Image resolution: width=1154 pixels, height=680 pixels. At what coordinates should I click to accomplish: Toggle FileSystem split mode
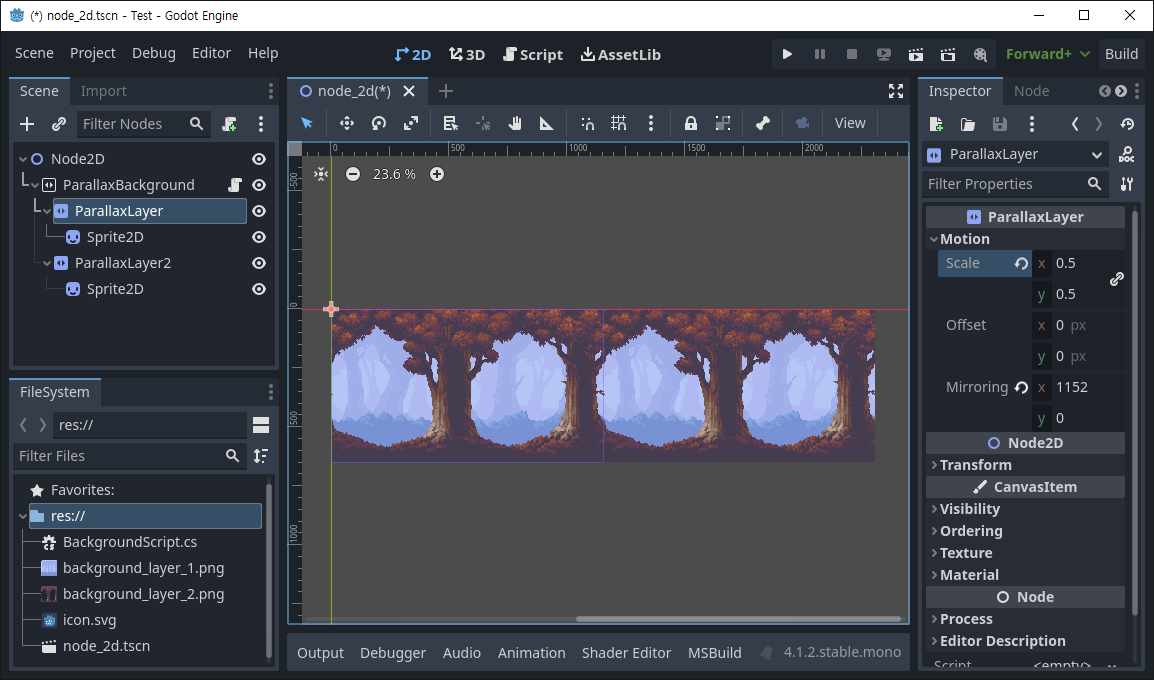pos(261,425)
